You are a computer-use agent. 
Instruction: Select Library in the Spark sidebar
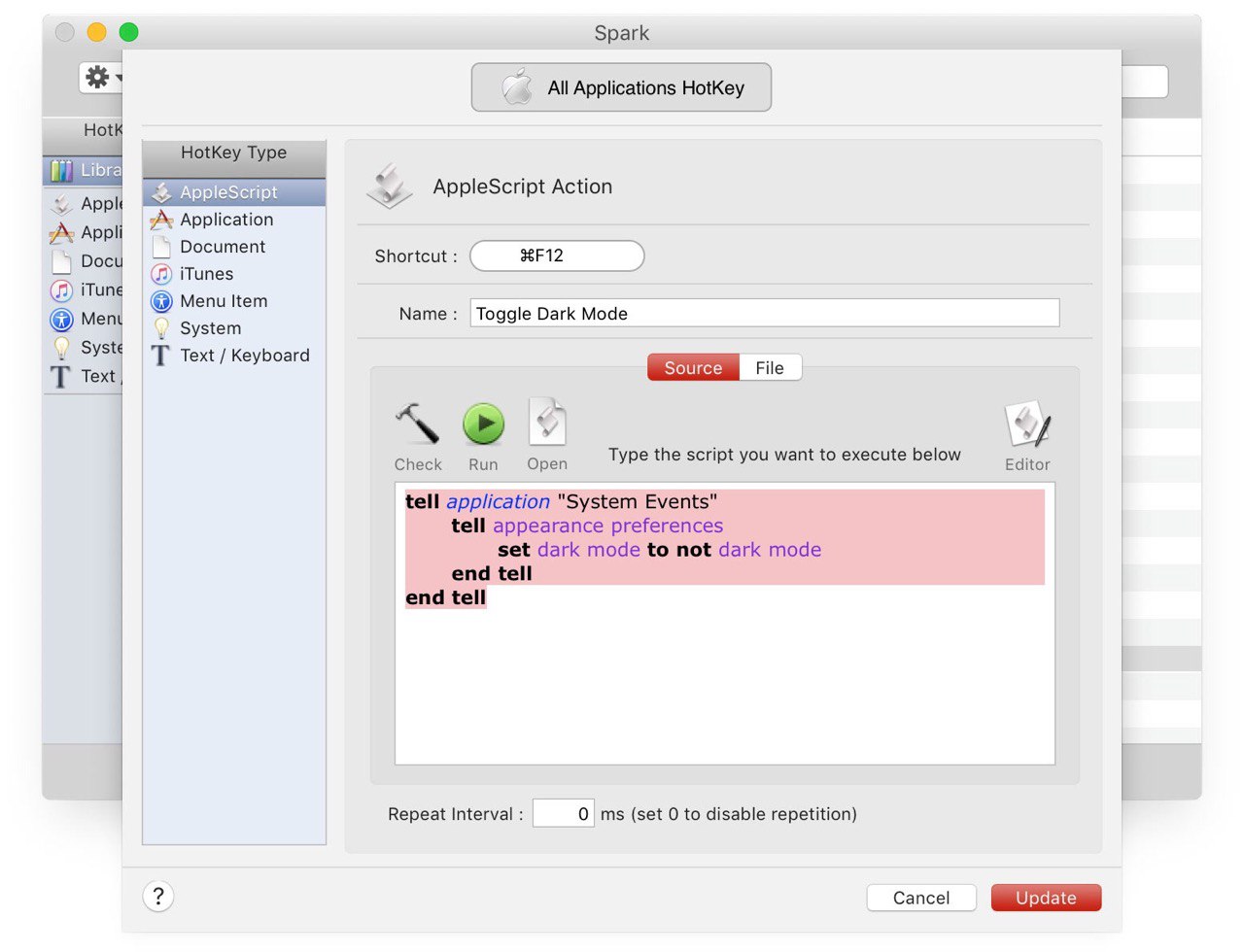(84, 170)
